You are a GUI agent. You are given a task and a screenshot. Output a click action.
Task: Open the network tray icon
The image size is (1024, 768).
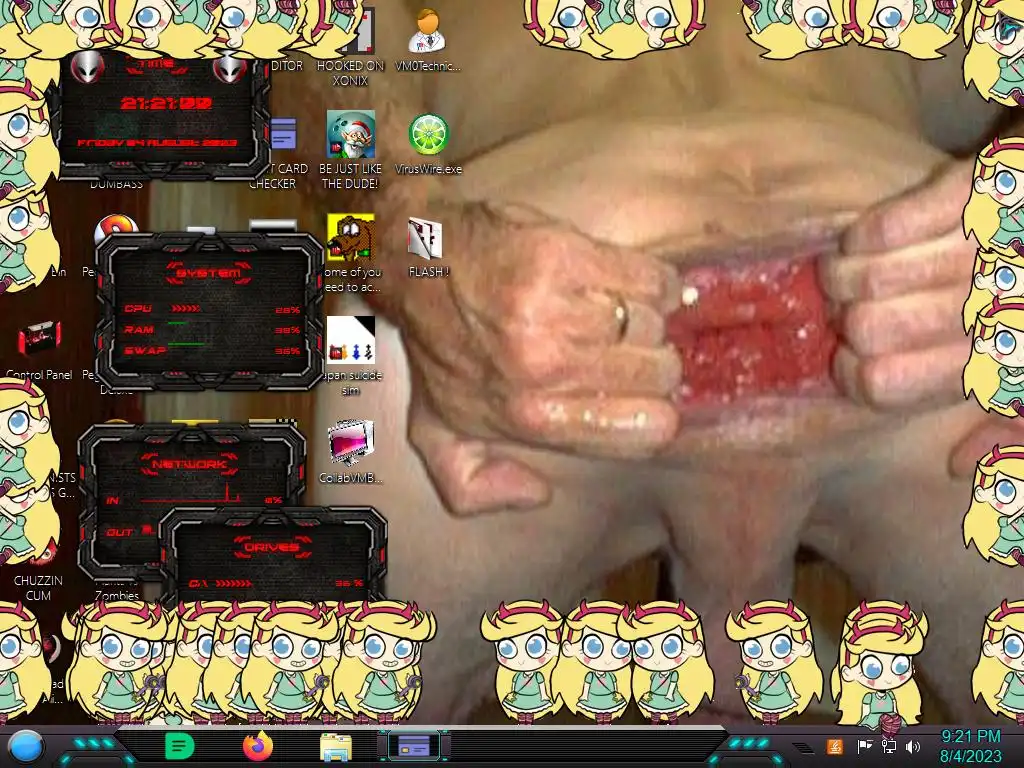[x=888, y=746]
